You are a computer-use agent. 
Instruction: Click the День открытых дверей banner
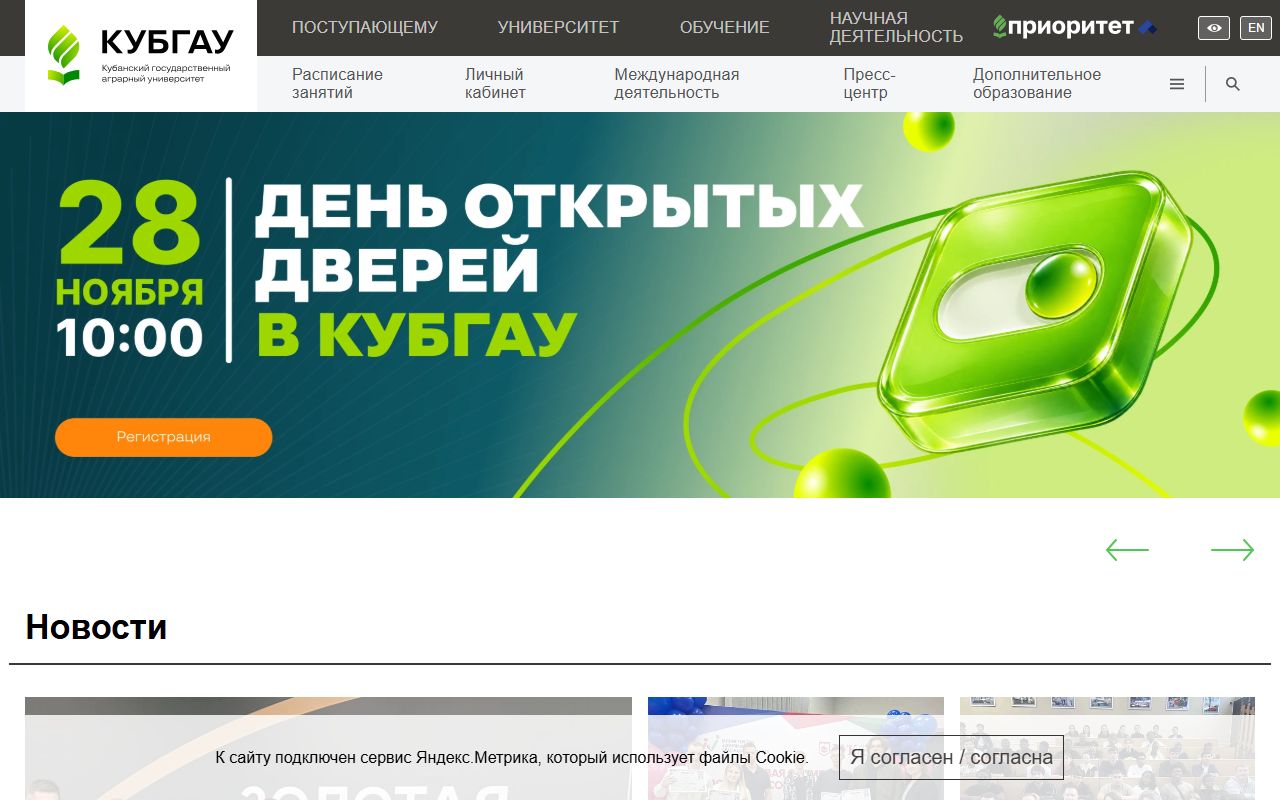click(x=640, y=305)
